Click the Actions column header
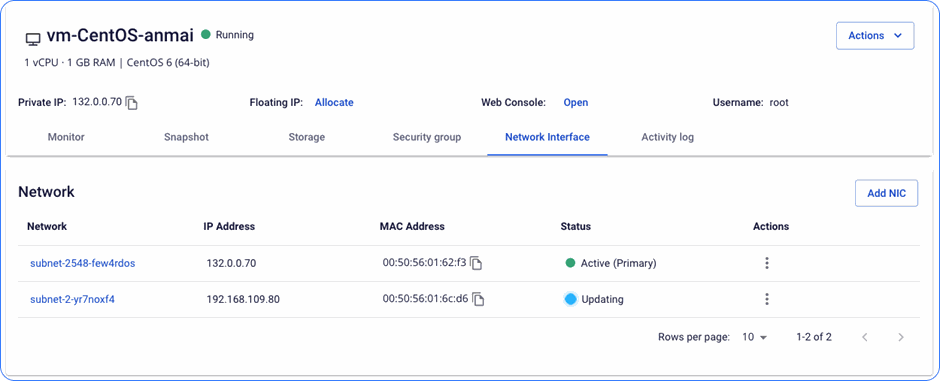This screenshot has height=381, width=940. [771, 226]
